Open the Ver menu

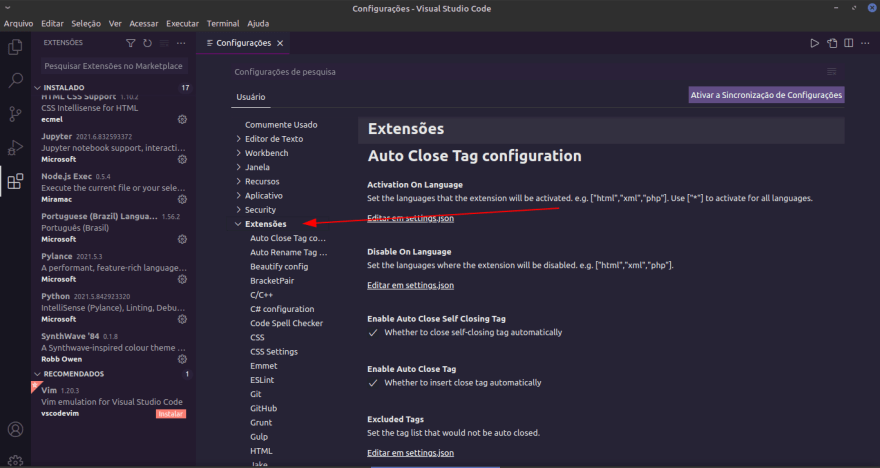(115, 24)
